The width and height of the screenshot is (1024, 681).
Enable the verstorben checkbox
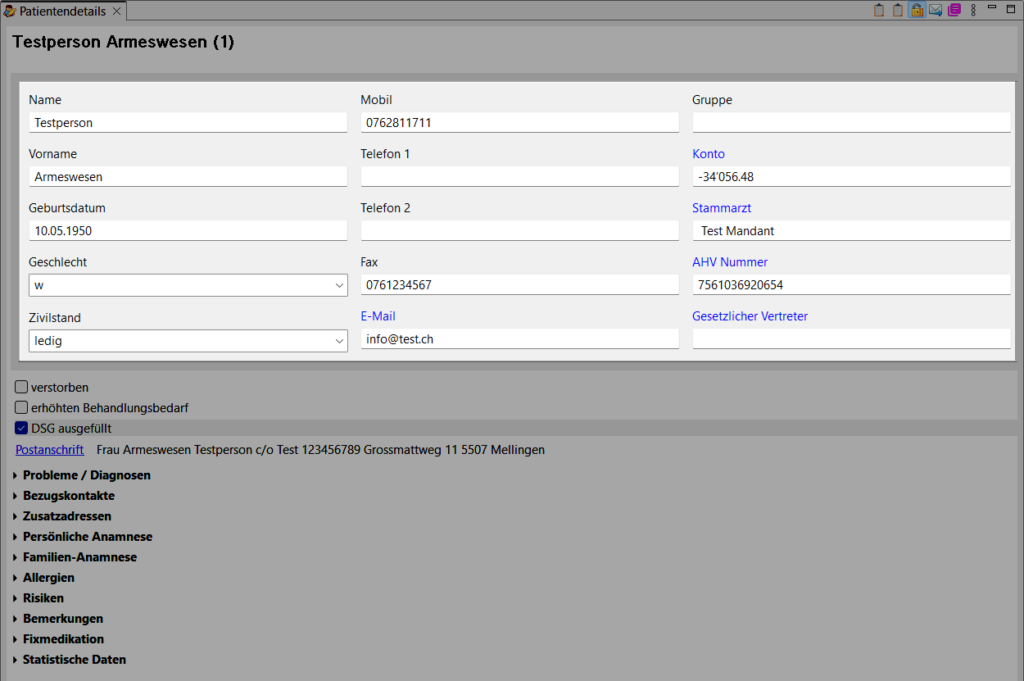(x=22, y=387)
